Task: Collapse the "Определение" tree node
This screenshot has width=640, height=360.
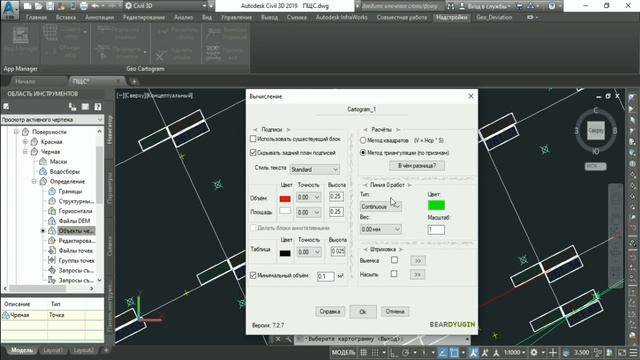Action: click(34, 181)
